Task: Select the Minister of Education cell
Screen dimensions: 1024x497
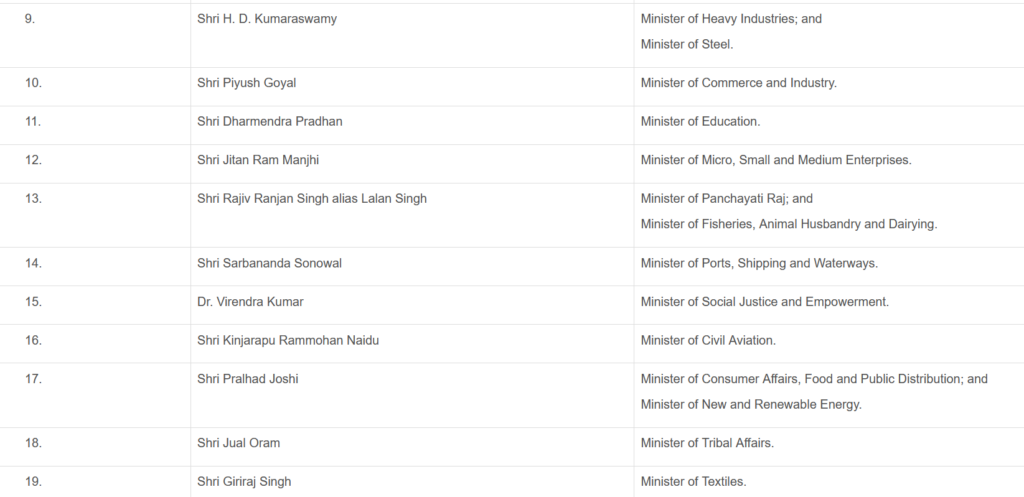Action: [x=700, y=121]
